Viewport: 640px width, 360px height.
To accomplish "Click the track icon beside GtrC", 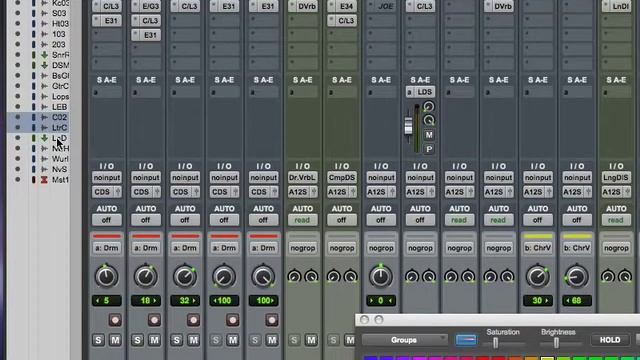I will 44,86.
